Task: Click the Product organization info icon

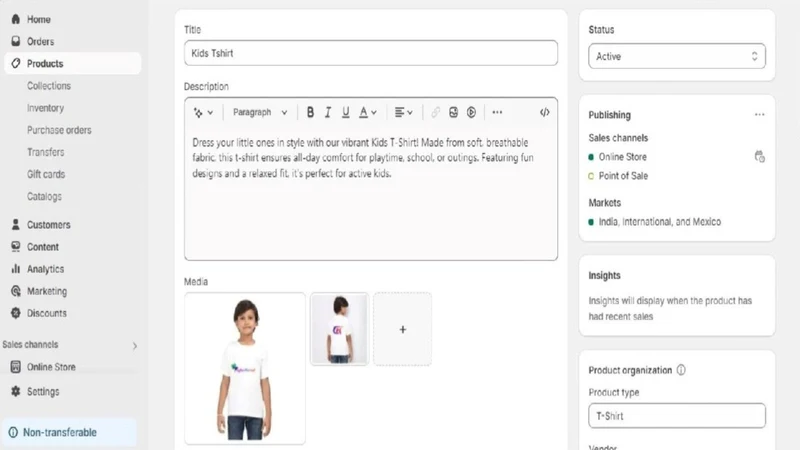Action: [x=681, y=370]
